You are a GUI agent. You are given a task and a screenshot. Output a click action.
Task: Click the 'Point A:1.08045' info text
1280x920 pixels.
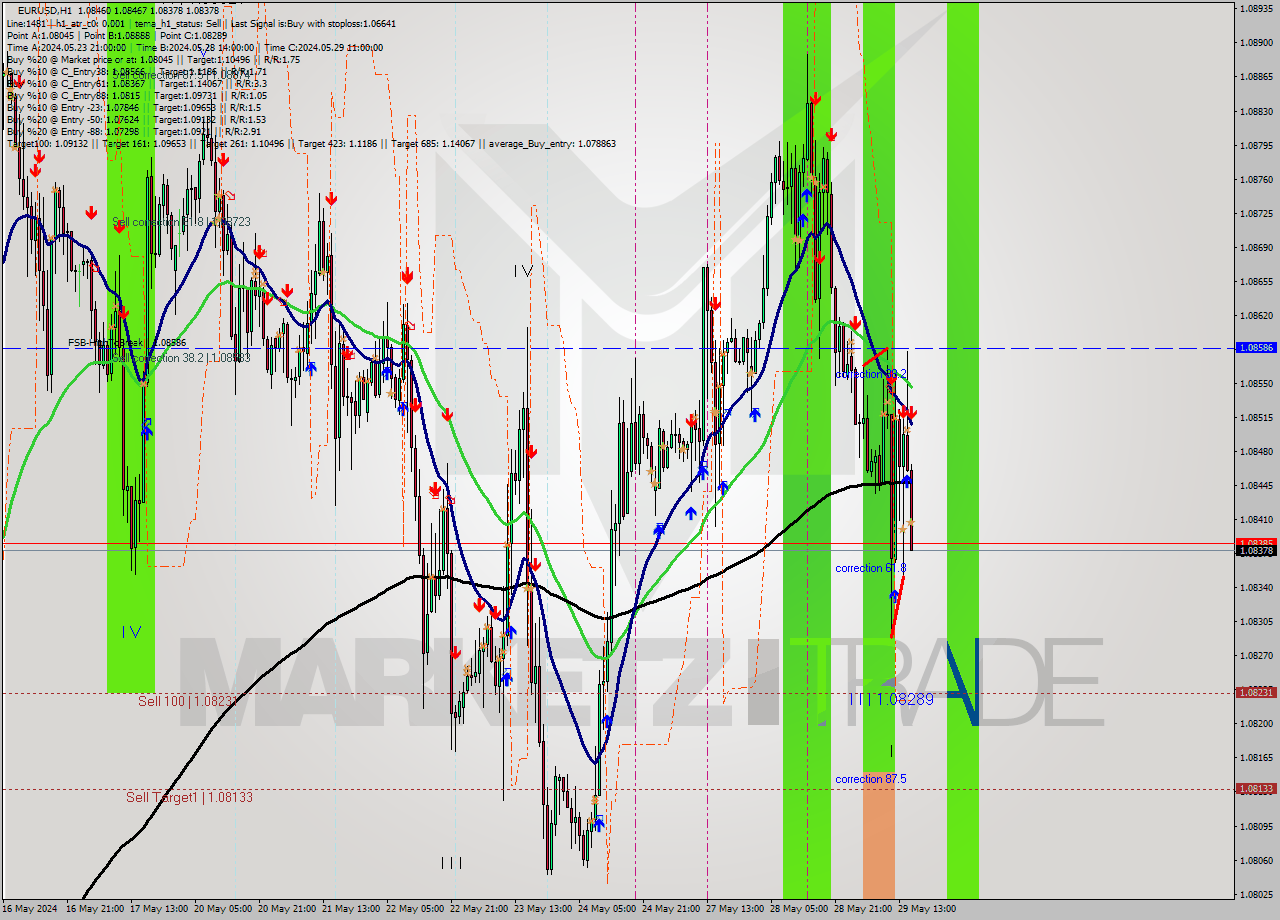pos(41,35)
